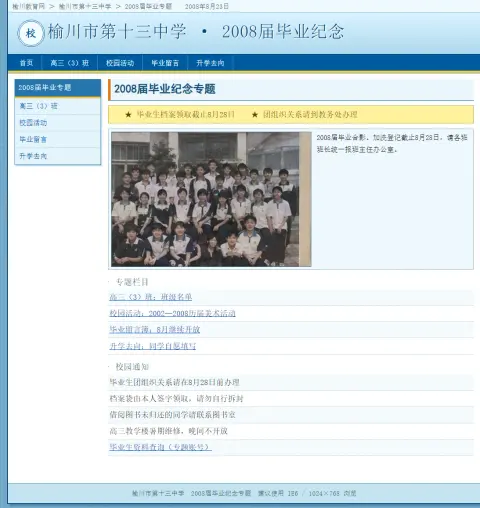Open link 升学去向：同学自愿填写
This screenshot has height=508, width=480.
(x=153, y=346)
